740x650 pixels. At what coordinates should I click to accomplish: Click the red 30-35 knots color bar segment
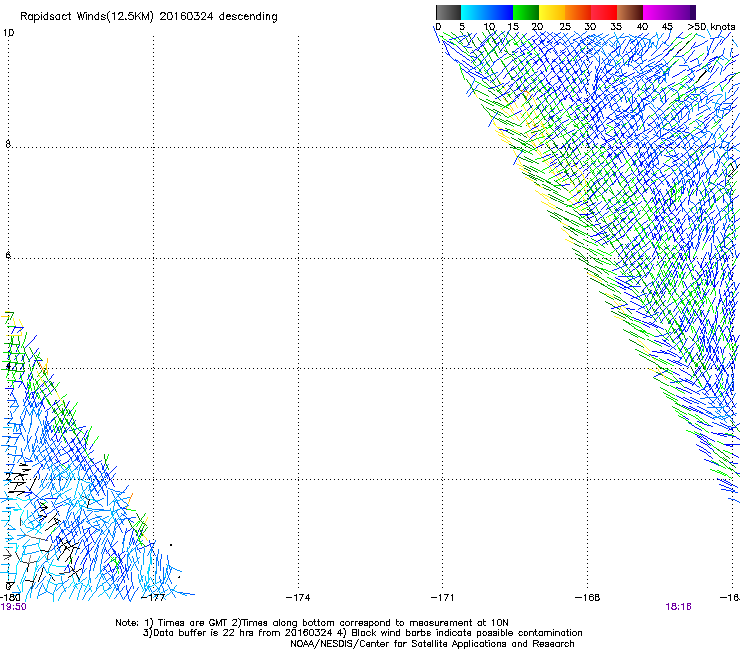tap(604, 12)
